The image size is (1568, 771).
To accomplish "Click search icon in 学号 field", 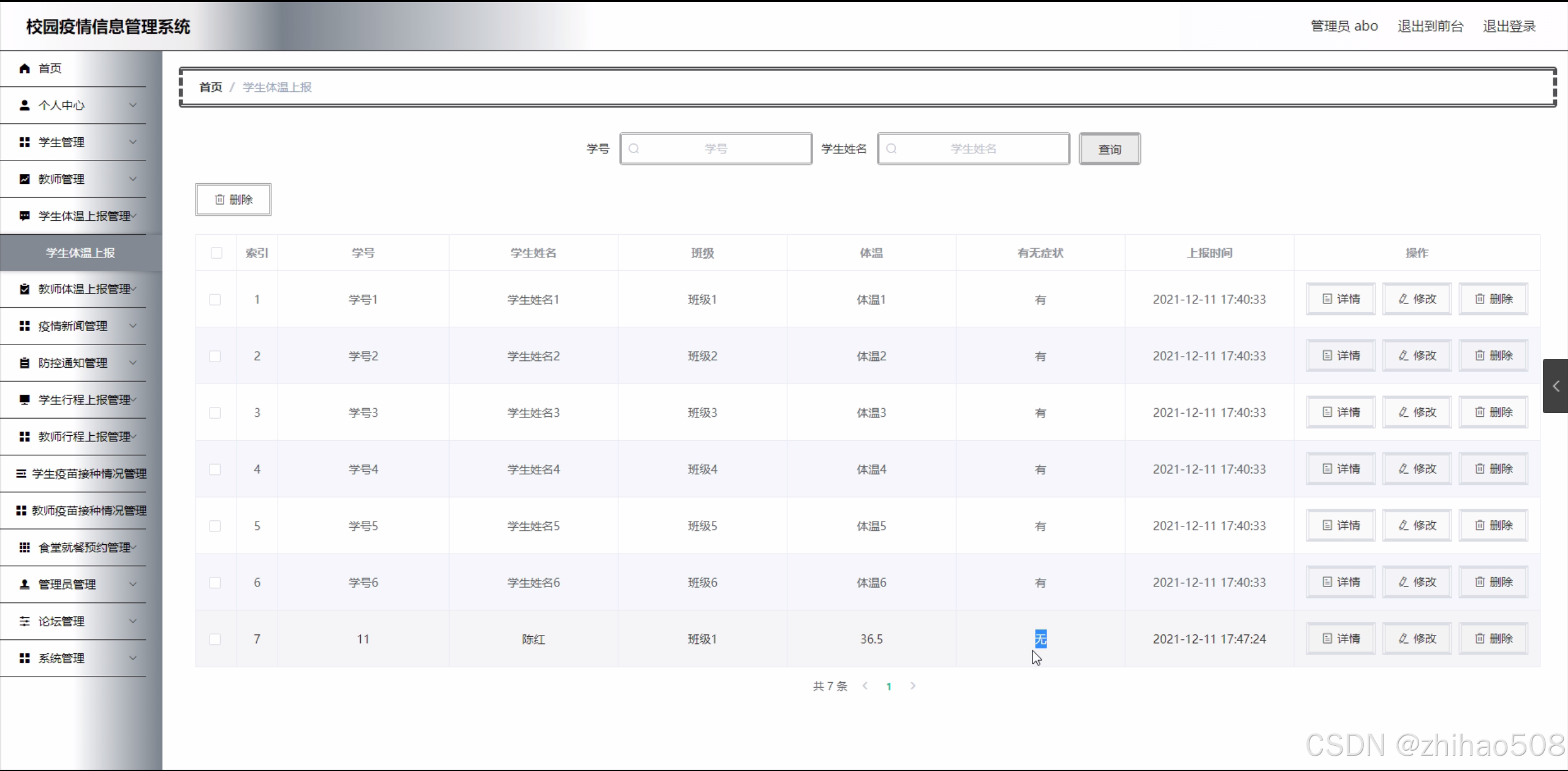I will coord(634,149).
